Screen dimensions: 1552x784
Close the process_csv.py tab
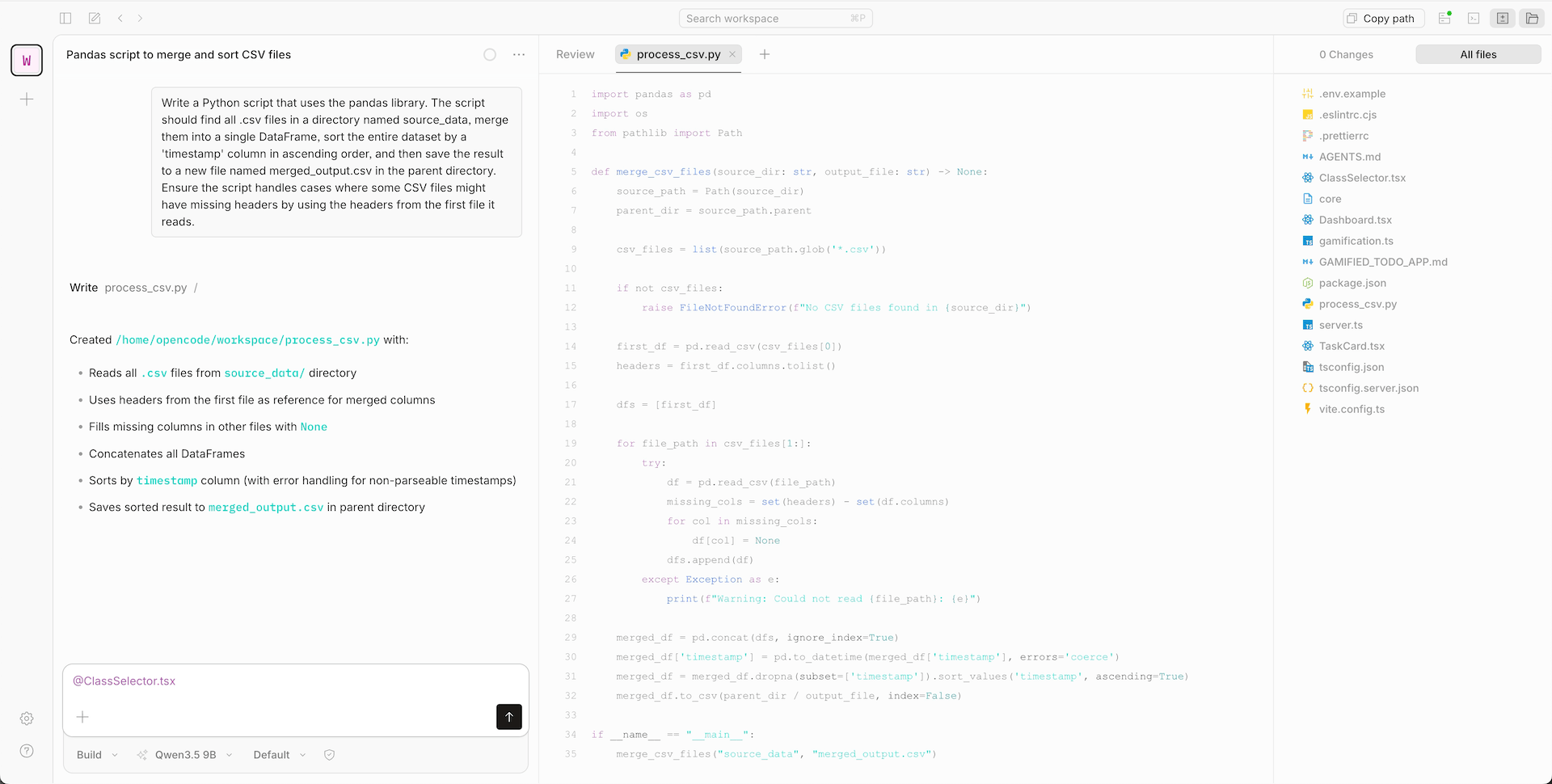pyautogui.click(x=732, y=54)
